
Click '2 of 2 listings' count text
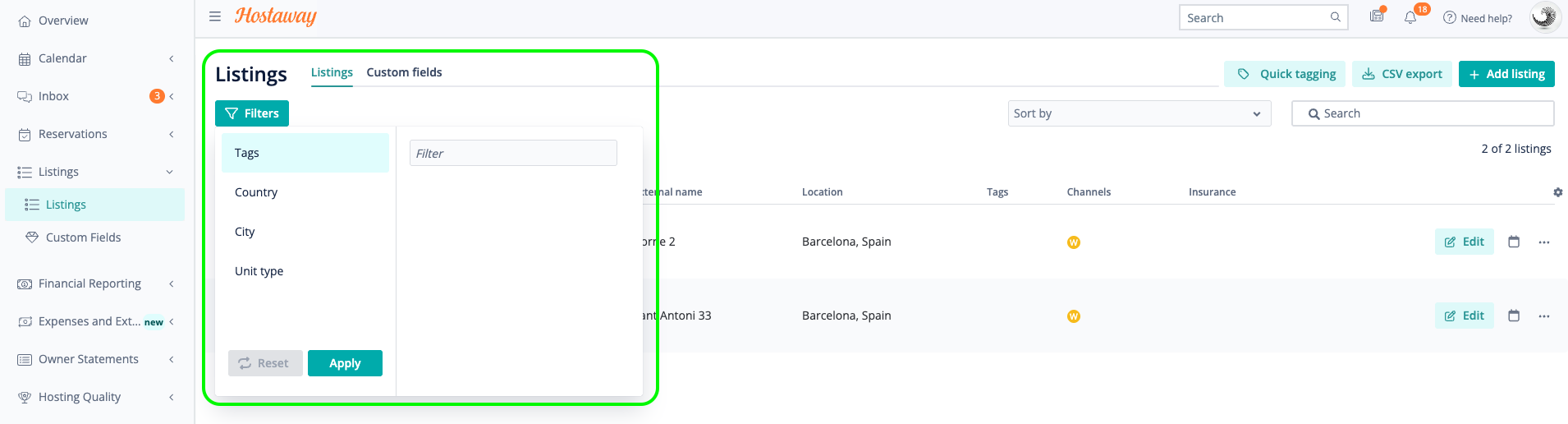[x=1516, y=149]
